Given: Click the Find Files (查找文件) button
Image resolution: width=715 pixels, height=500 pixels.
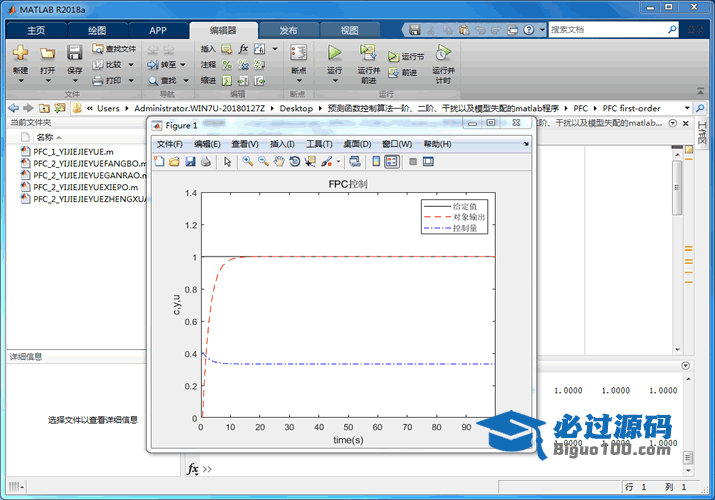Looking at the screenshot, I should click(114, 49).
